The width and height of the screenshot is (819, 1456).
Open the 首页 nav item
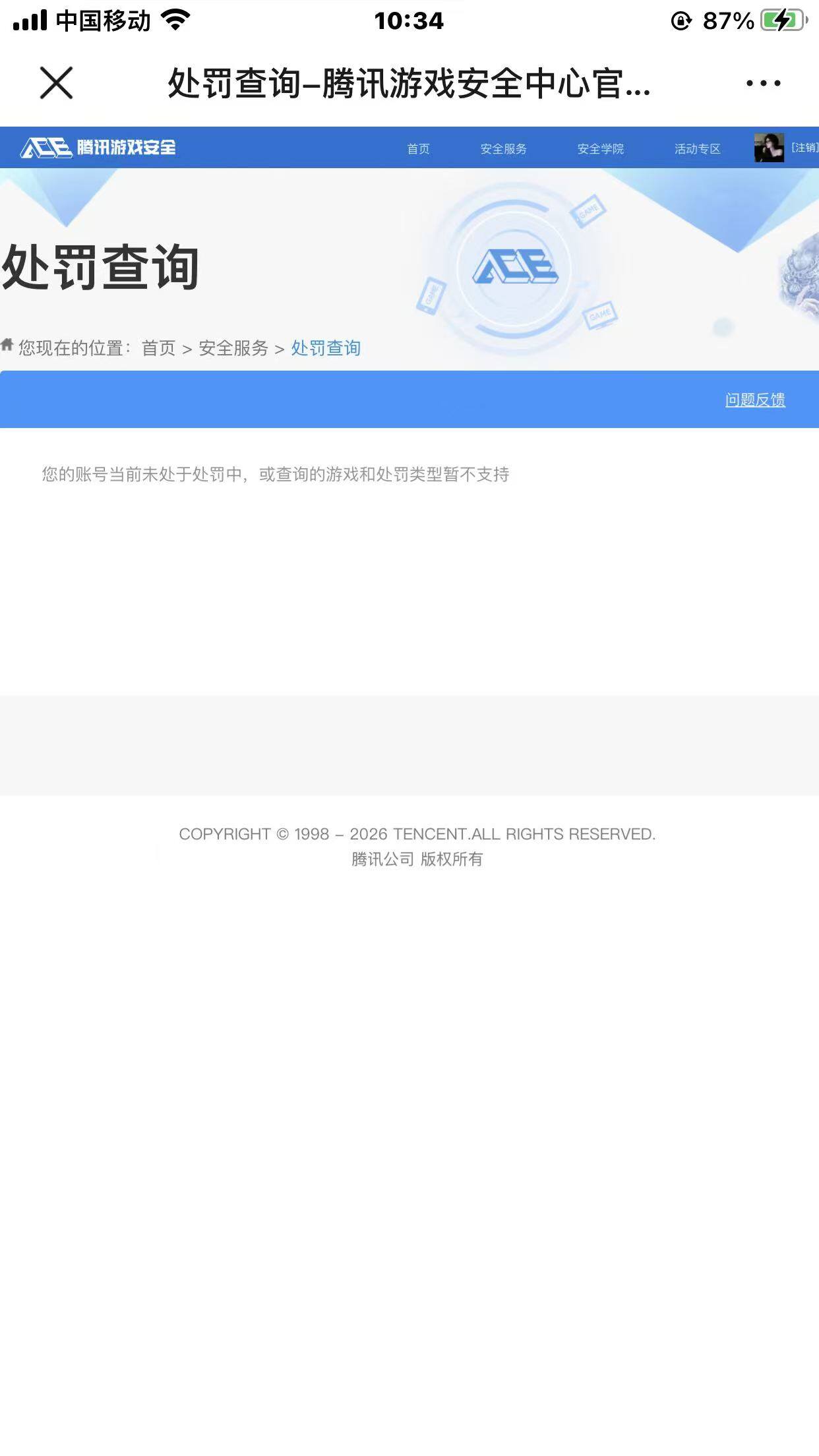click(418, 149)
